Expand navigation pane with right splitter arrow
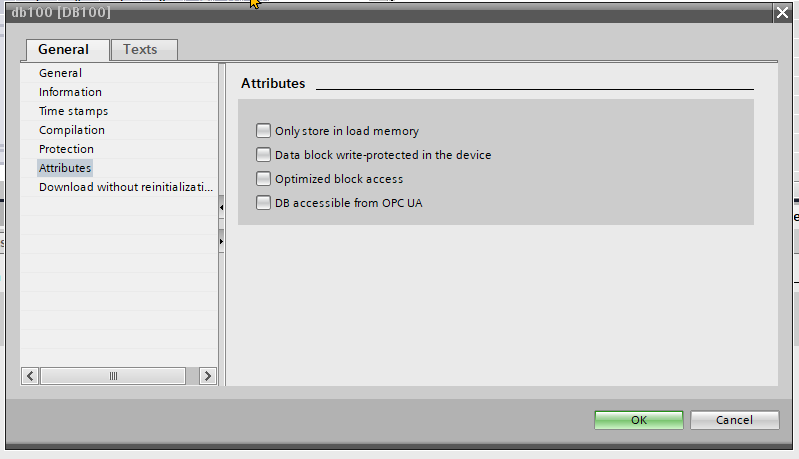This screenshot has height=459, width=799. [221, 241]
